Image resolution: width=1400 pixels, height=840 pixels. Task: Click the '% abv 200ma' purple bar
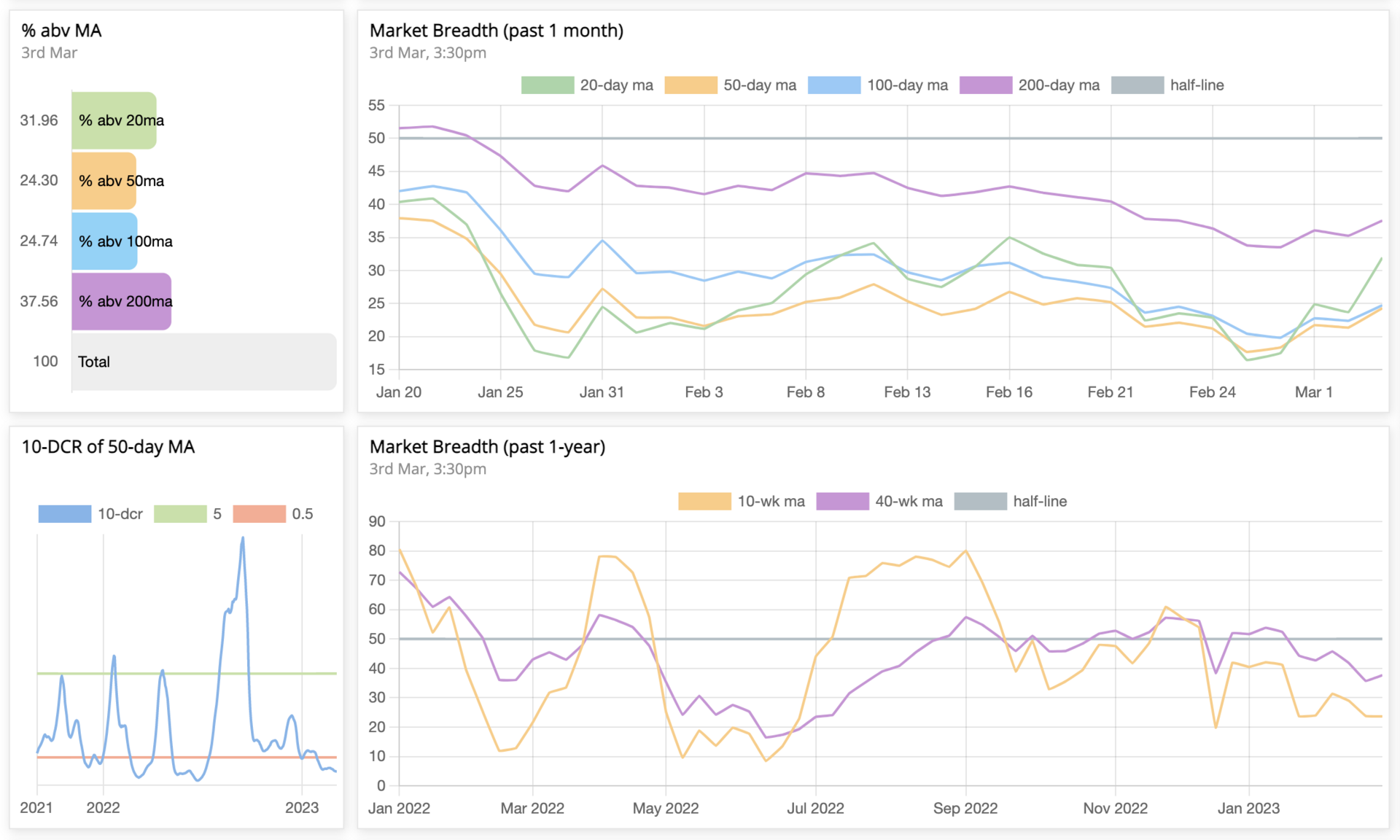click(x=122, y=301)
